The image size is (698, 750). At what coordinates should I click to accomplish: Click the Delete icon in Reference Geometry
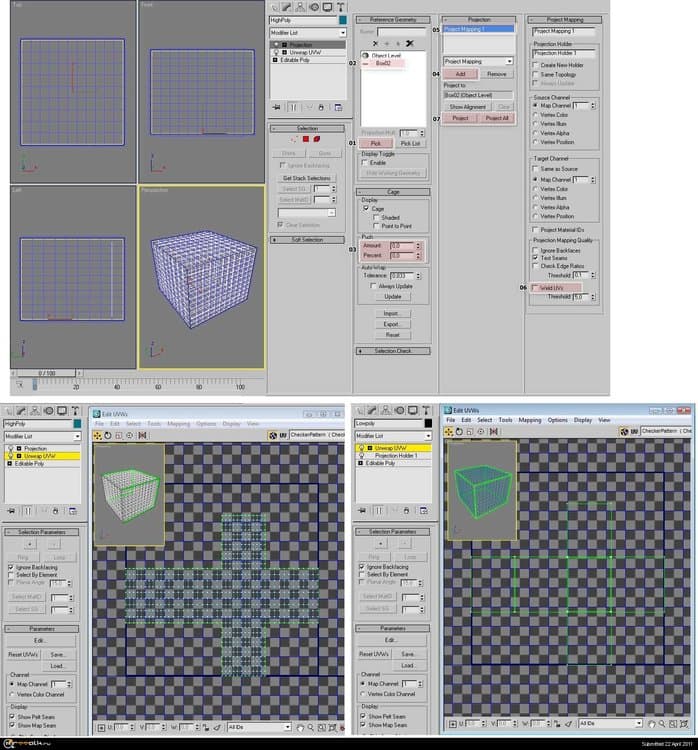point(375,44)
